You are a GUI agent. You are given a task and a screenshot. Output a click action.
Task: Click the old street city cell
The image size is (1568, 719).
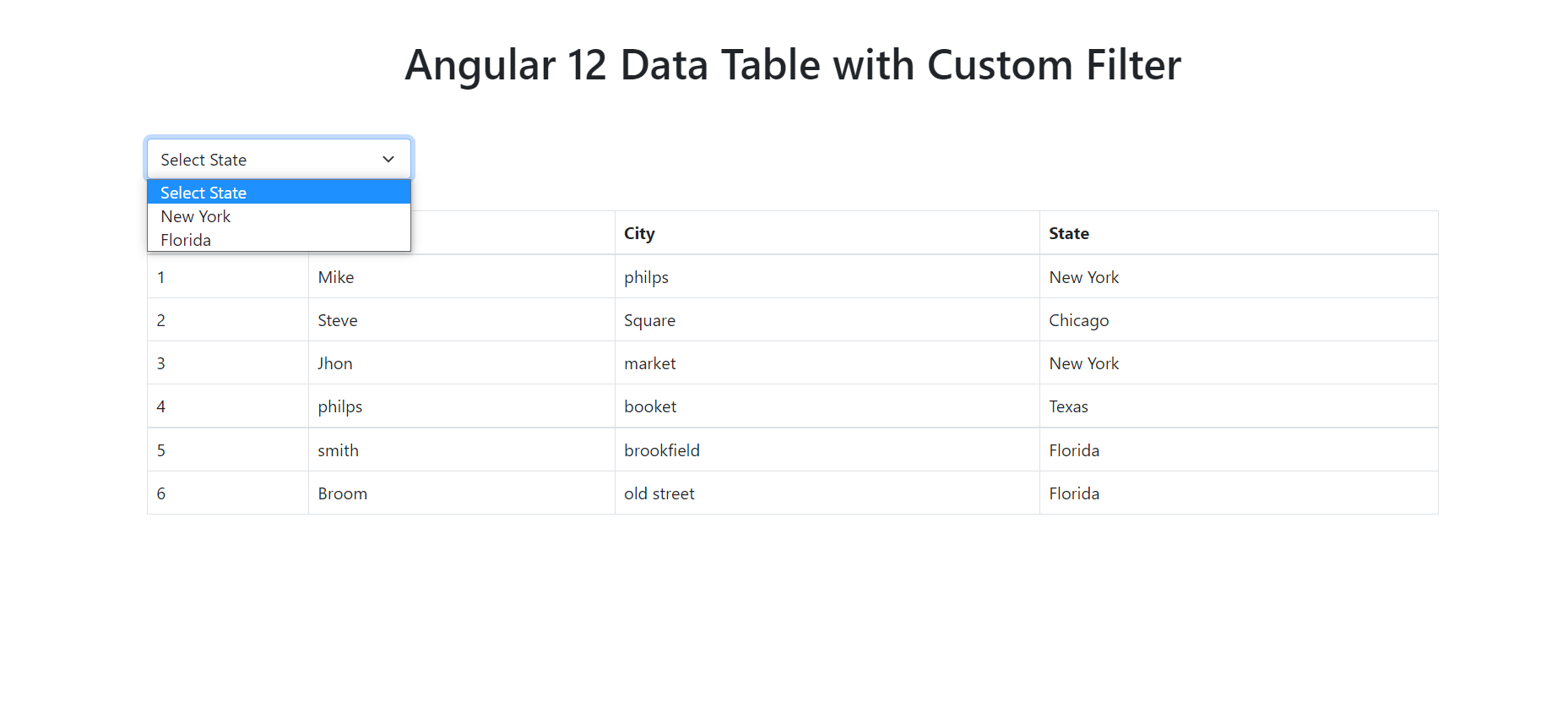click(659, 493)
